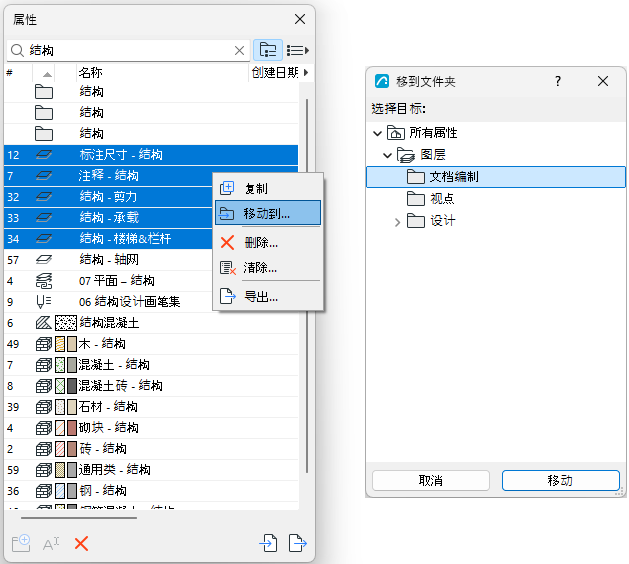The image size is (629, 564).
Task: Choose 导出... from the context menu
Action: 268,296
